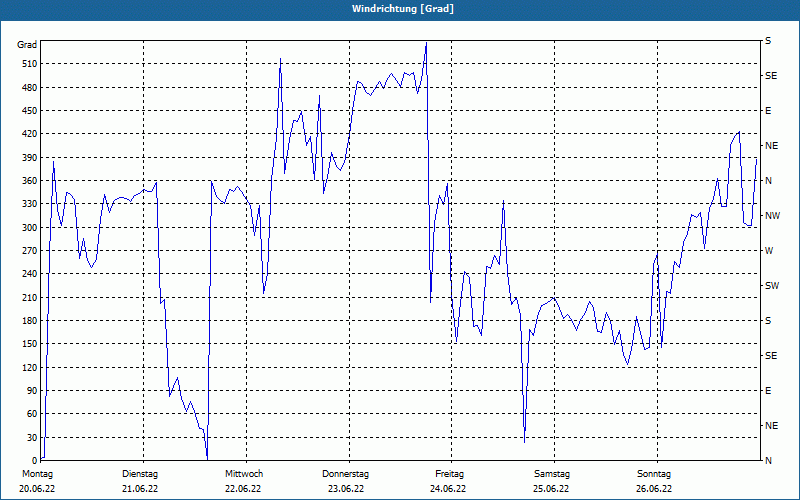The image size is (800, 500).
Task: Click the 360 value on left axis
Action: 30,181
